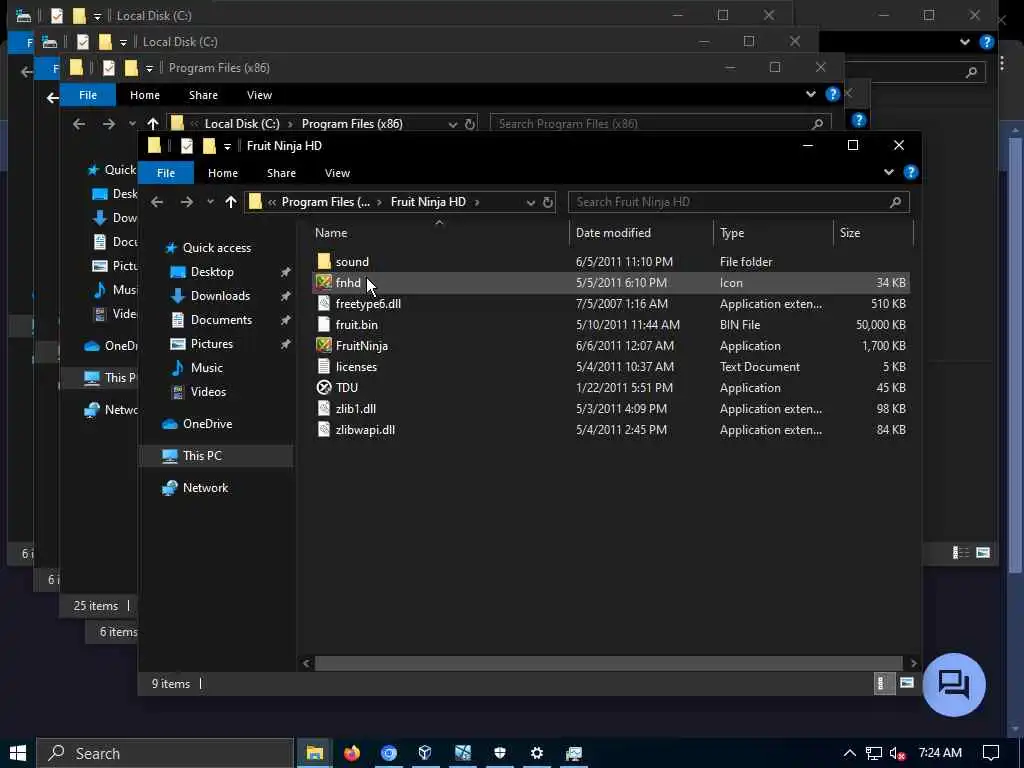Select the freetype6.dll file
Image resolution: width=1024 pixels, height=768 pixels.
368,304
